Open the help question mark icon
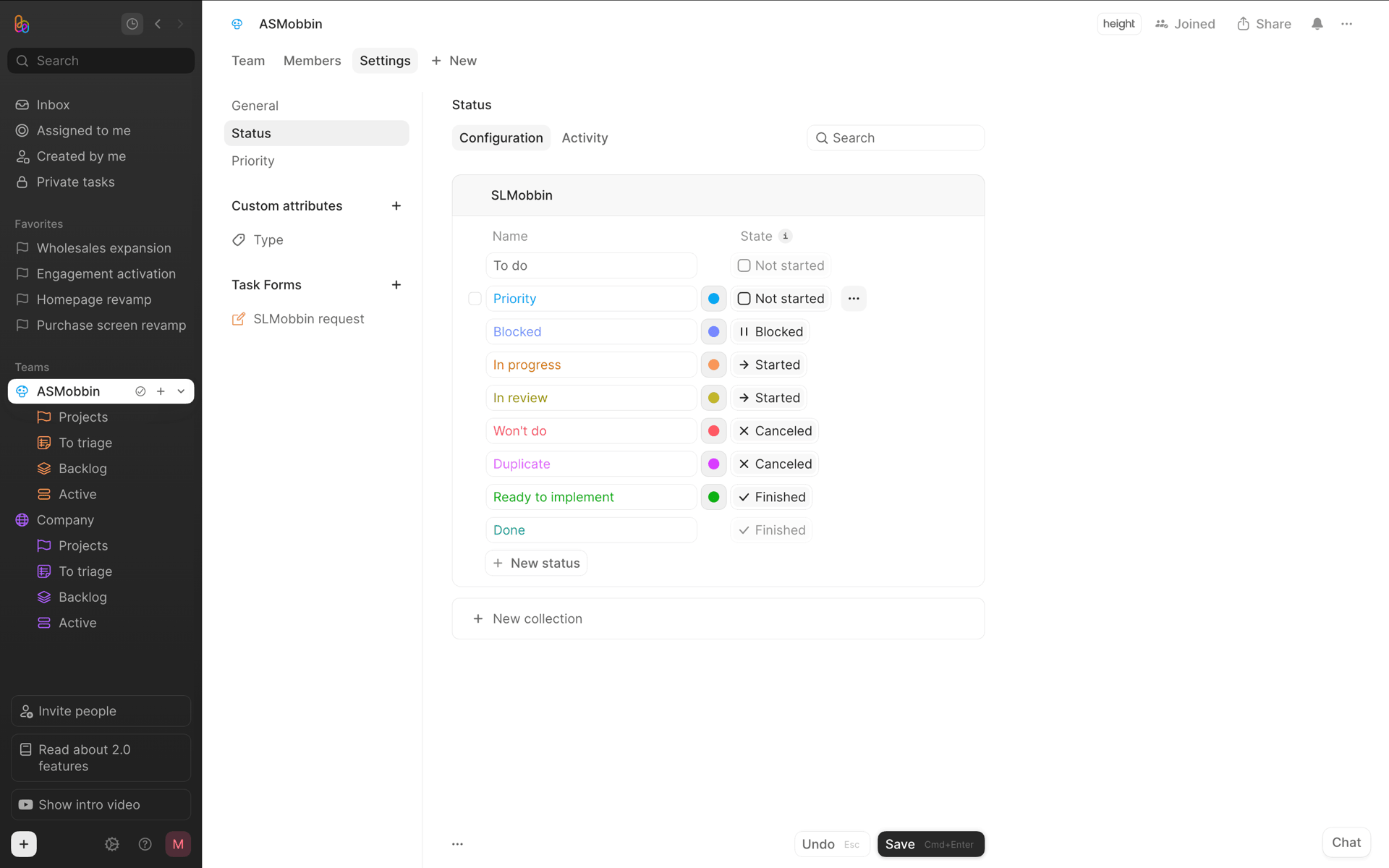 pyautogui.click(x=145, y=844)
